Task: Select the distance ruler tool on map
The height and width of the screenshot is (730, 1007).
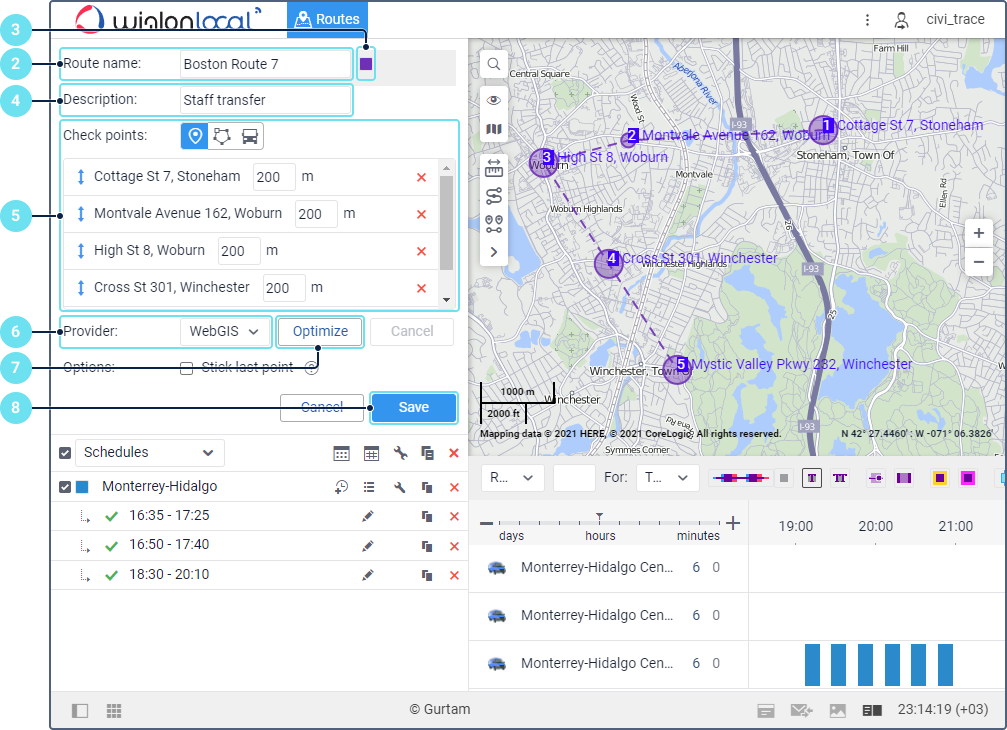Action: coord(493,168)
